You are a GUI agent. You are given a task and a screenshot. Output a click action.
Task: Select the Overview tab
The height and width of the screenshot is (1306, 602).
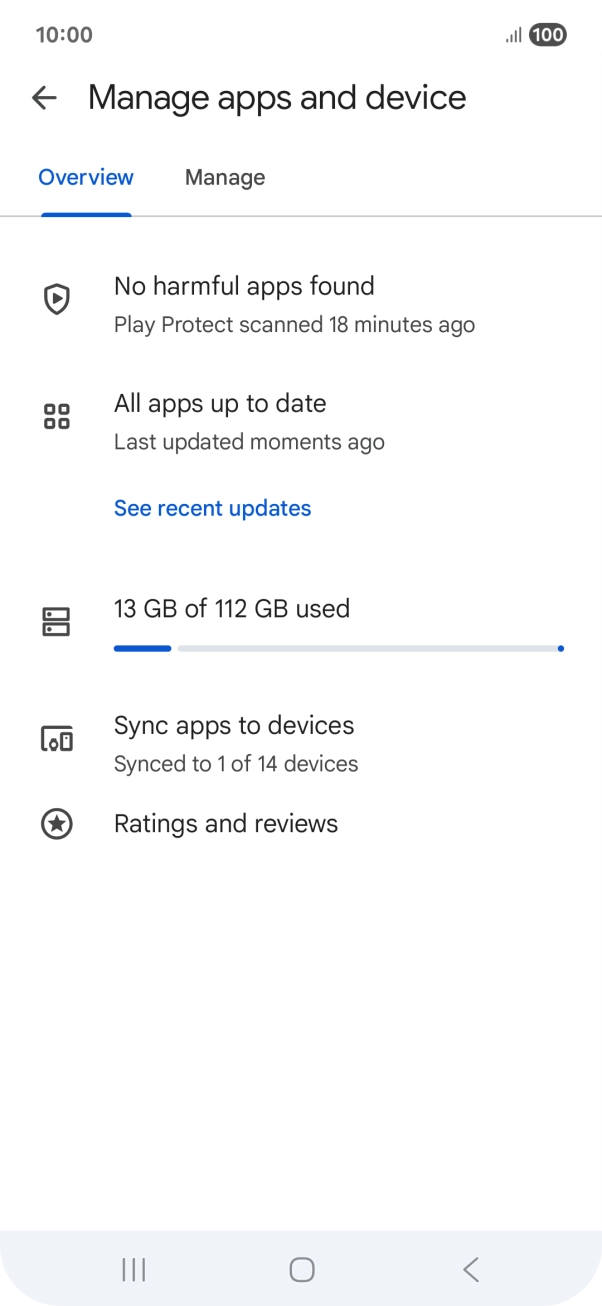coord(86,178)
